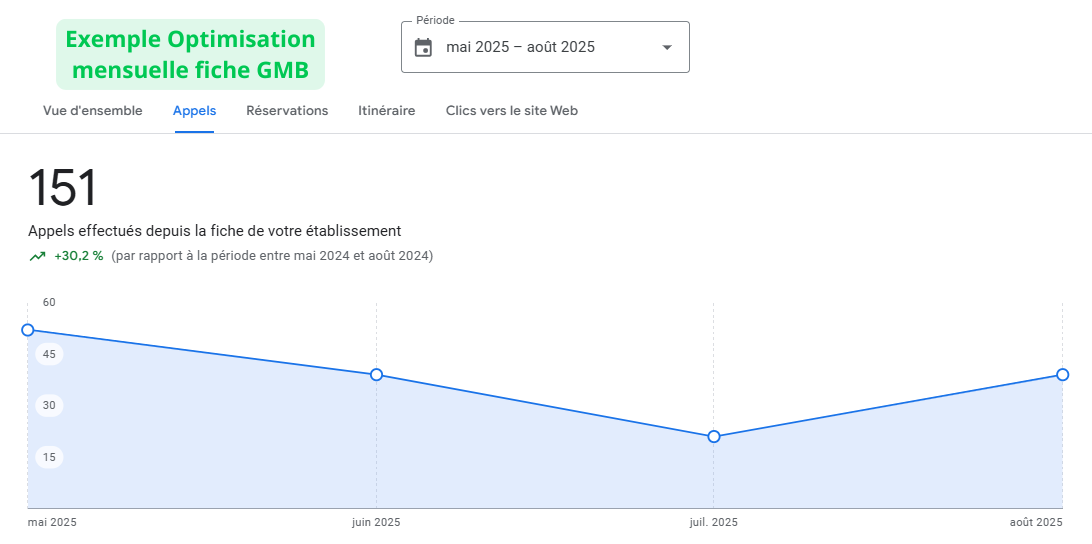
Task: Open the Clics vers le site Web tab
Action: [511, 111]
